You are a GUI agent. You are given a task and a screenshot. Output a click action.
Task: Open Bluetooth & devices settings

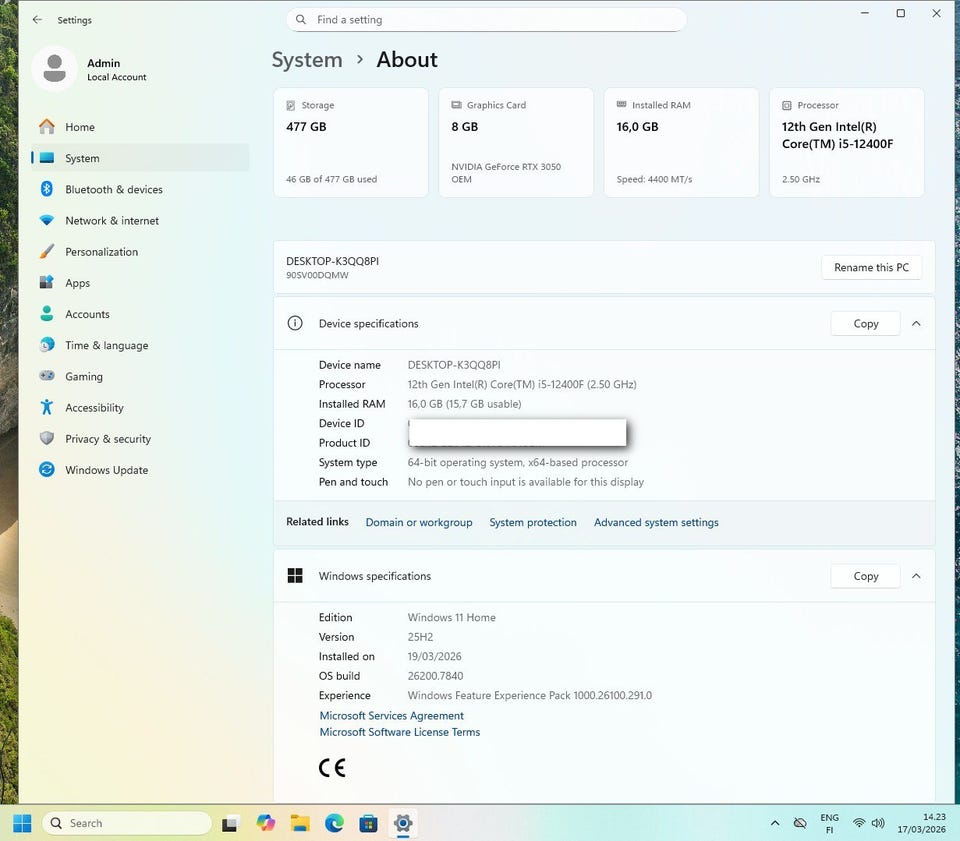(x=140, y=189)
